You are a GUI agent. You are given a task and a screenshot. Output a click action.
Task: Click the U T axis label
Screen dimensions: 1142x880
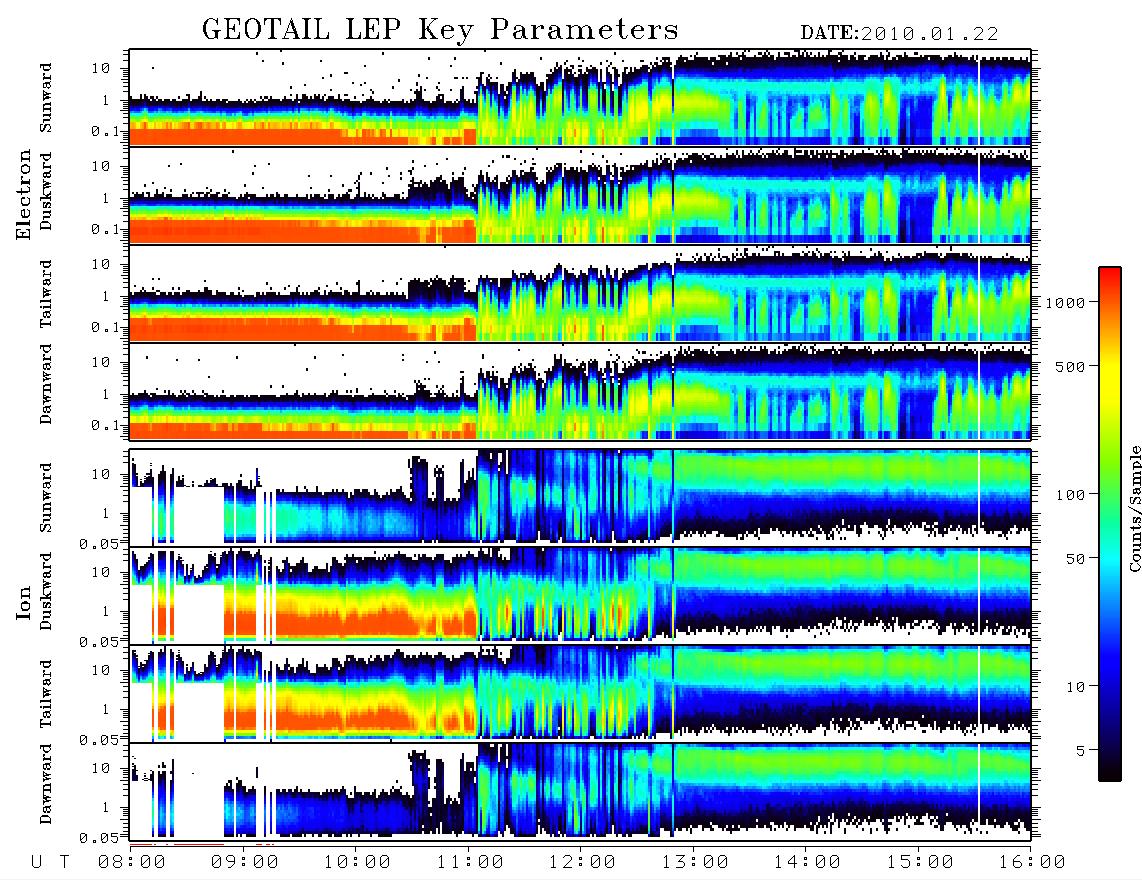(50, 862)
